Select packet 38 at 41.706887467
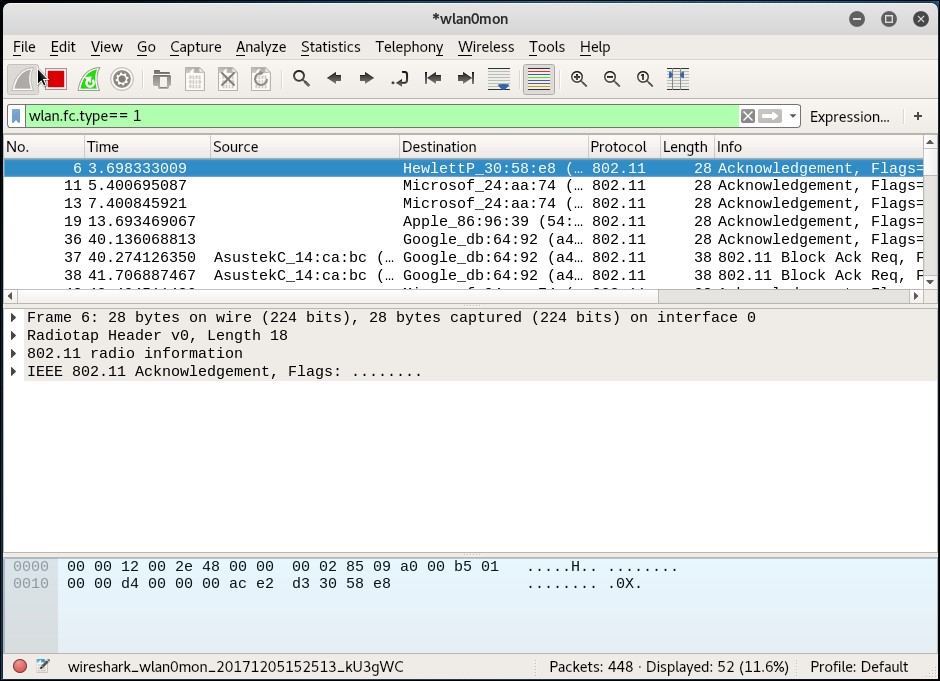 coord(463,276)
